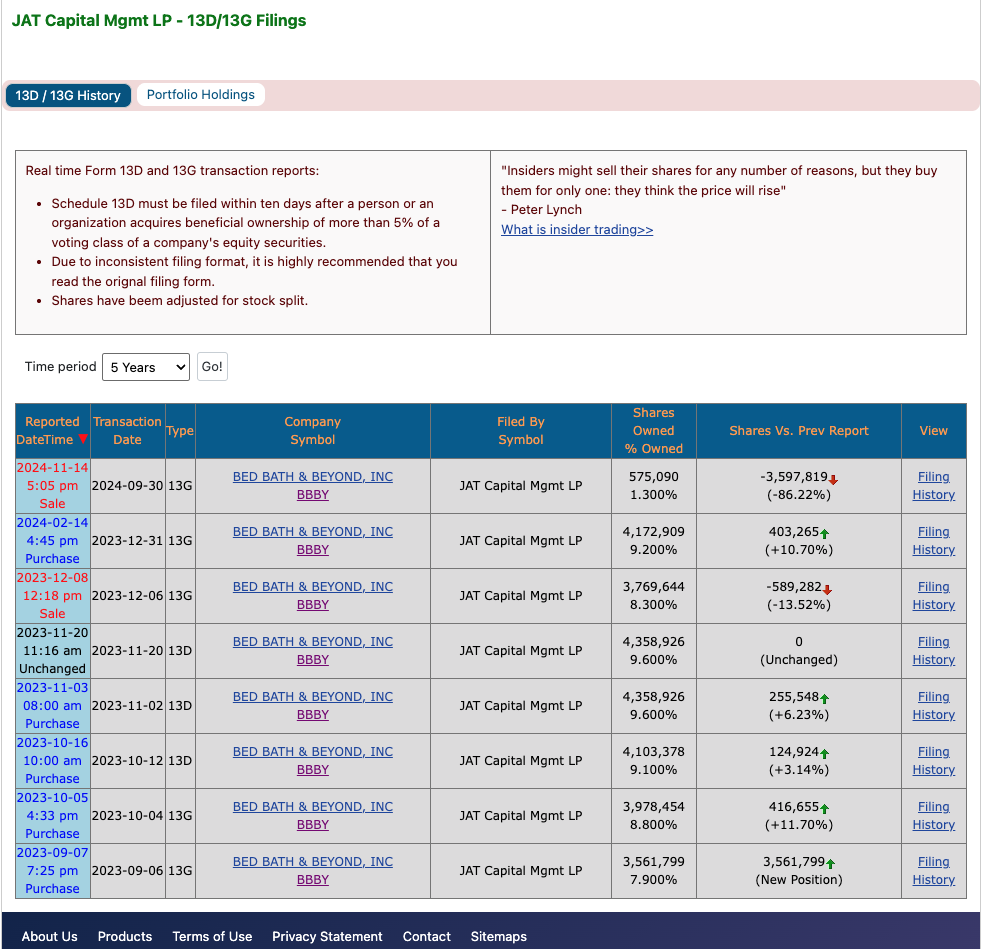
Task: Open BBBY symbol link in 2023-10-16 row
Action: [313, 770]
